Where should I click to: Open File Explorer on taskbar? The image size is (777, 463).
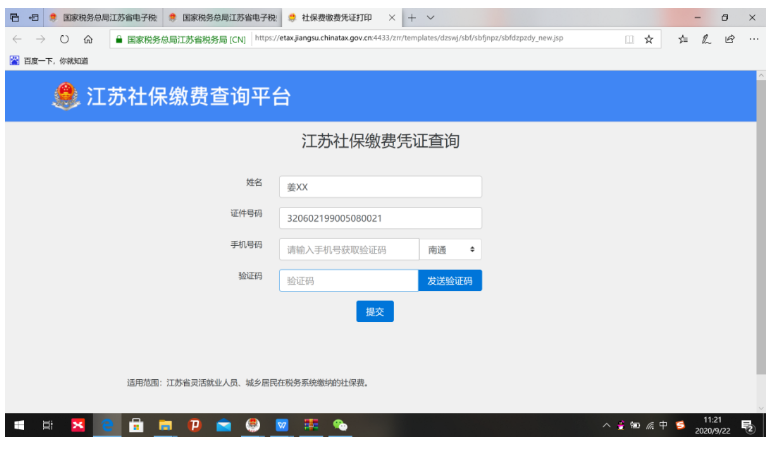pos(166,425)
